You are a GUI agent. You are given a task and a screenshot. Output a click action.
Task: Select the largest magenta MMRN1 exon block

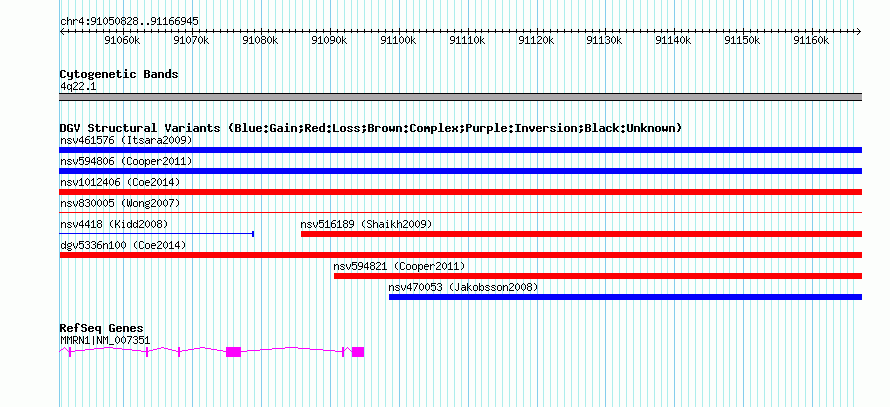pos(233,352)
